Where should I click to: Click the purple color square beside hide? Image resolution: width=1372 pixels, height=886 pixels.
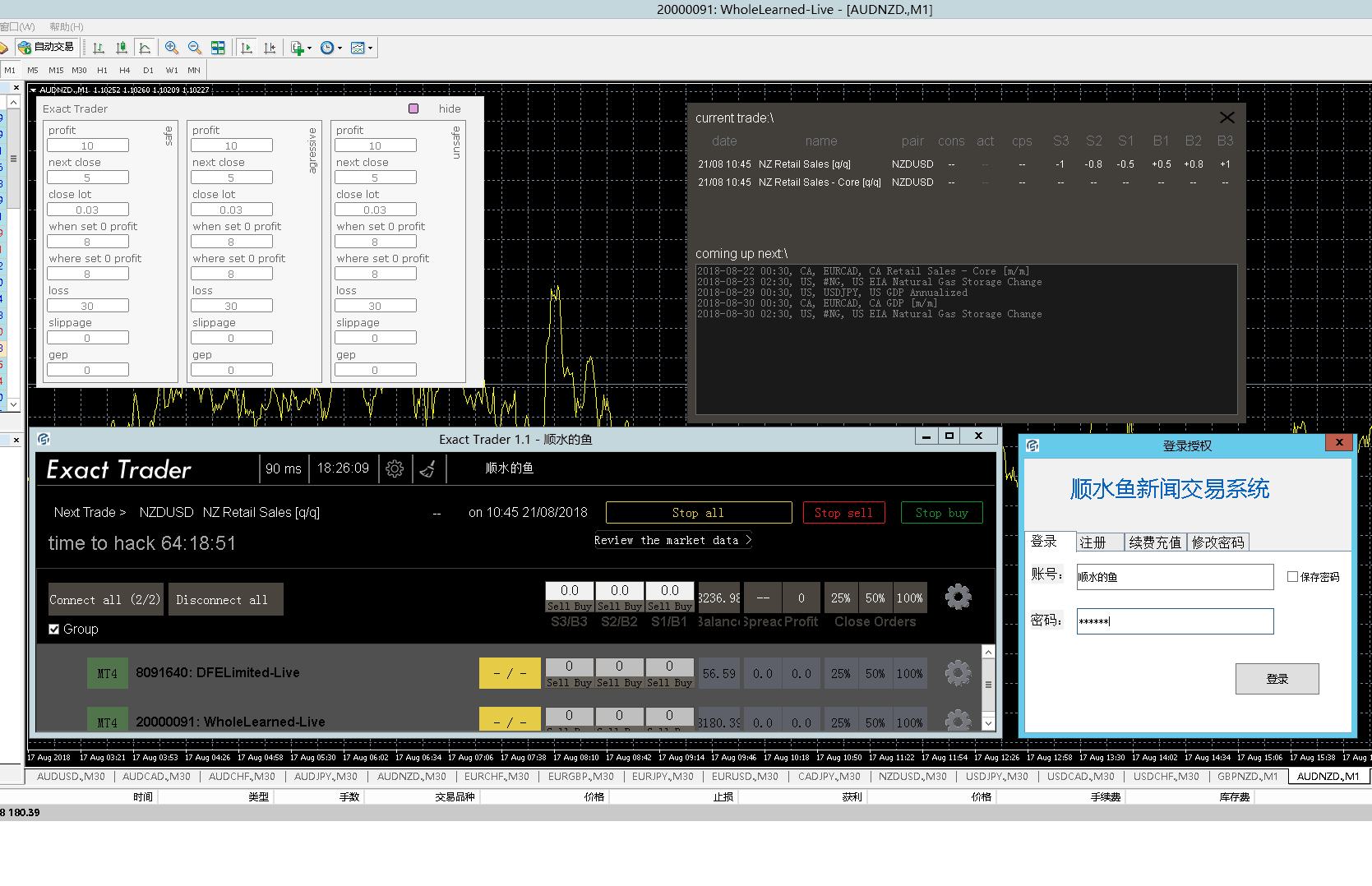(413, 108)
